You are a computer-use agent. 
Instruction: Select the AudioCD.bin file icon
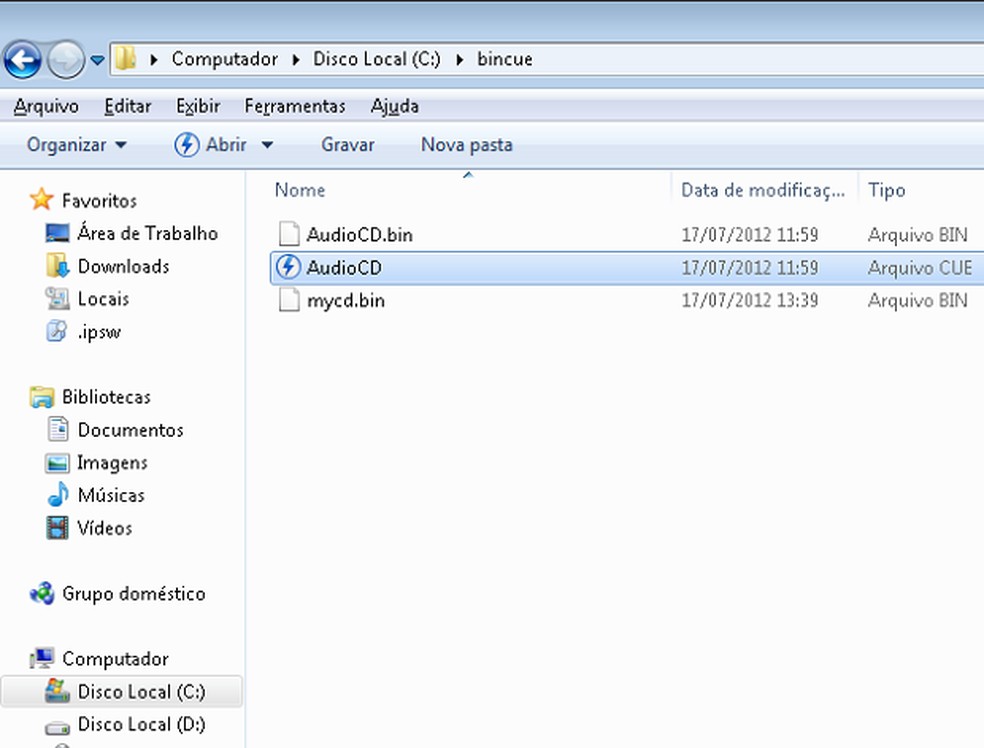click(289, 233)
